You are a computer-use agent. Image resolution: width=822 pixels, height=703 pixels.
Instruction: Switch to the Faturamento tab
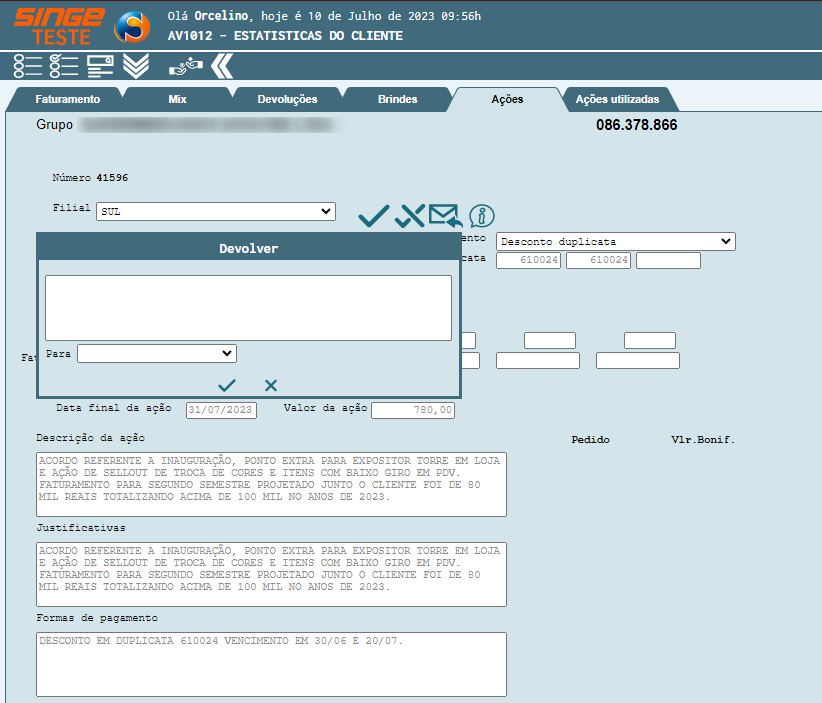pyautogui.click(x=67, y=100)
